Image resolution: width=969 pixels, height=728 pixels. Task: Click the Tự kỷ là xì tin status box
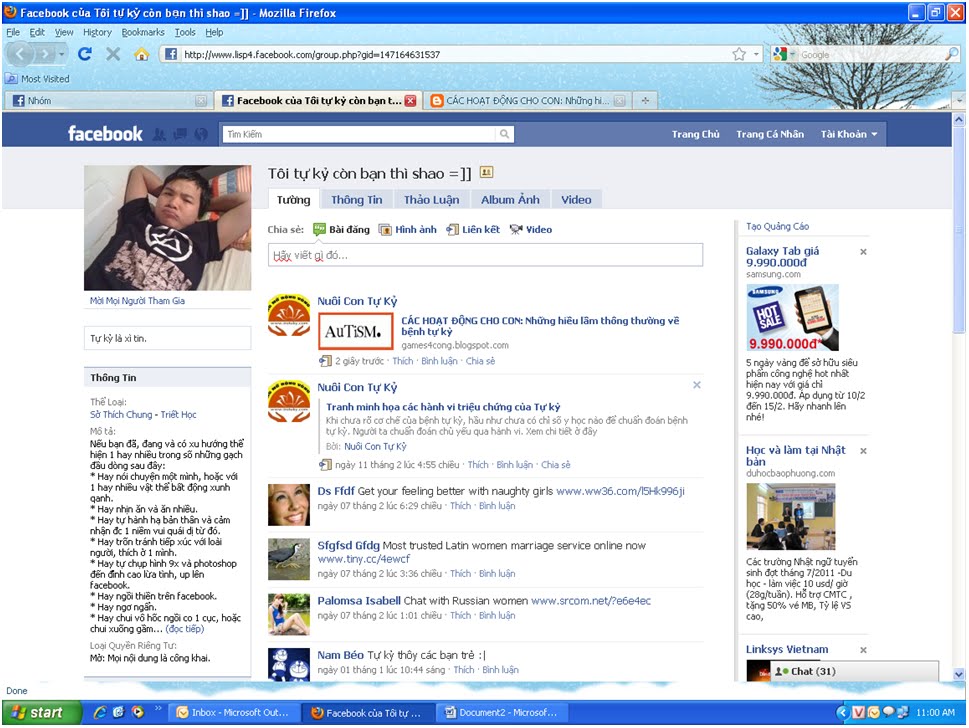click(x=167, y=339)
